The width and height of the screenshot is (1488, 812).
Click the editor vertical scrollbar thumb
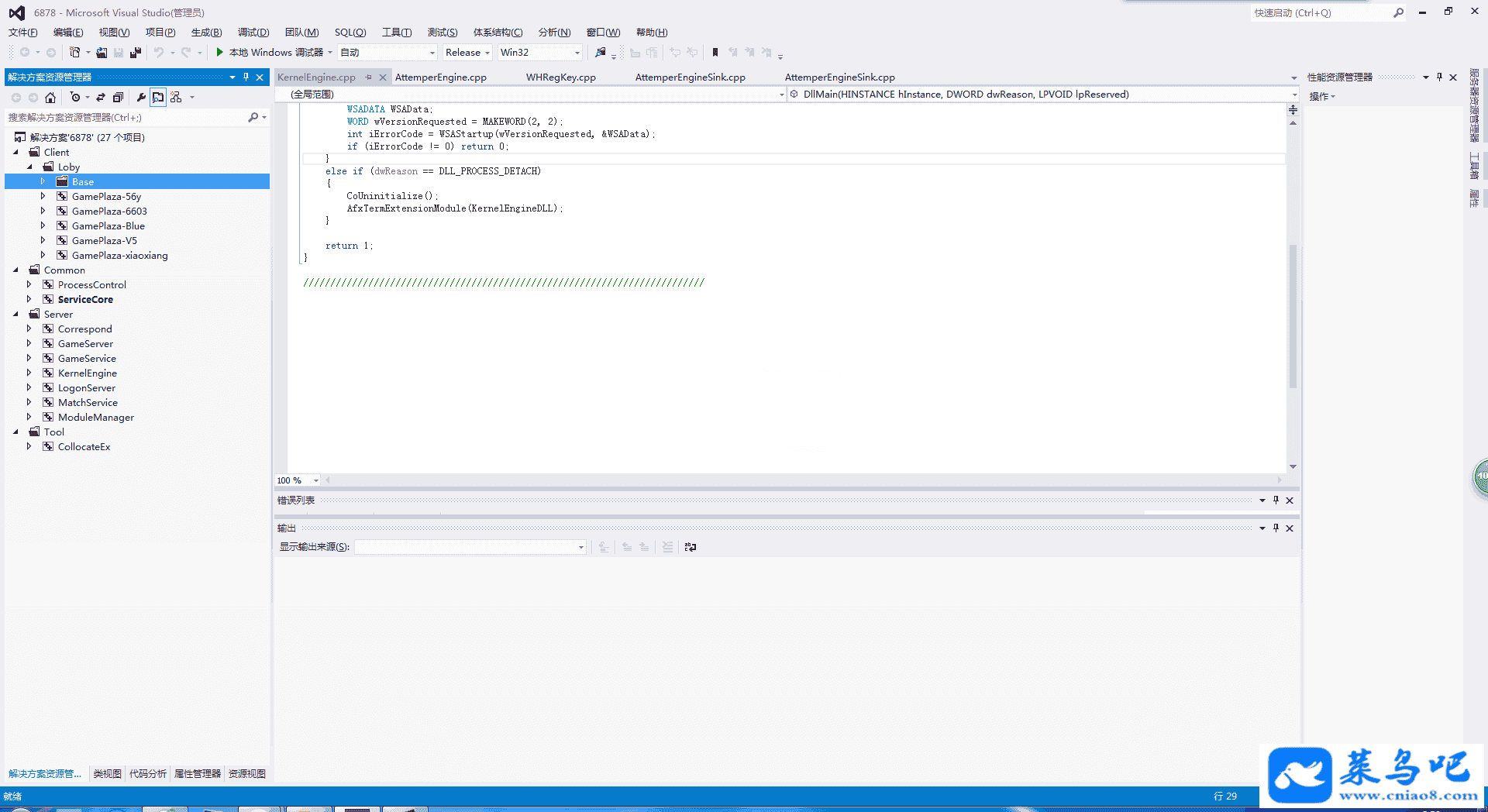pyautogui.click(x=1293, y=316)
